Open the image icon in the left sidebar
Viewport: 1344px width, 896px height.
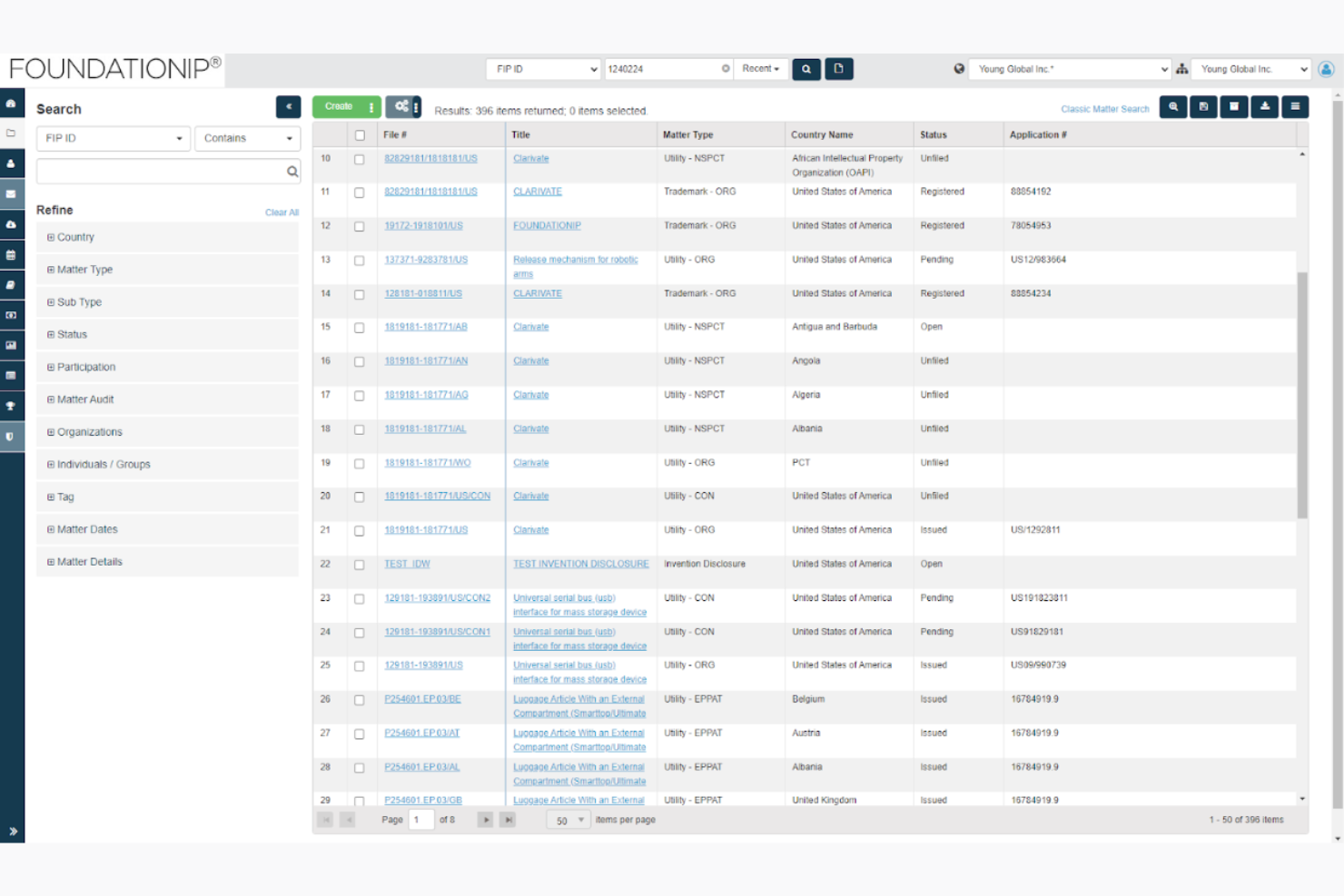click(11, 345)
